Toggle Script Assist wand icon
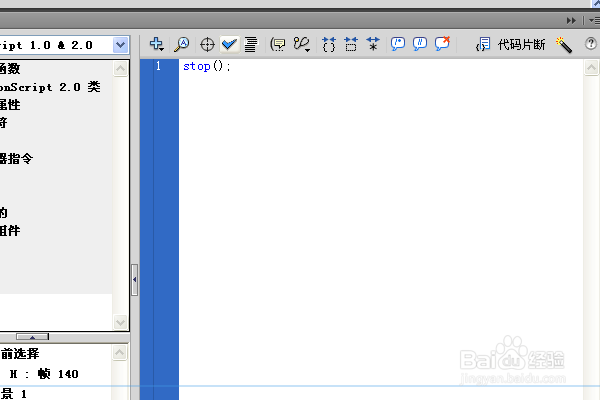 point(564,45)
